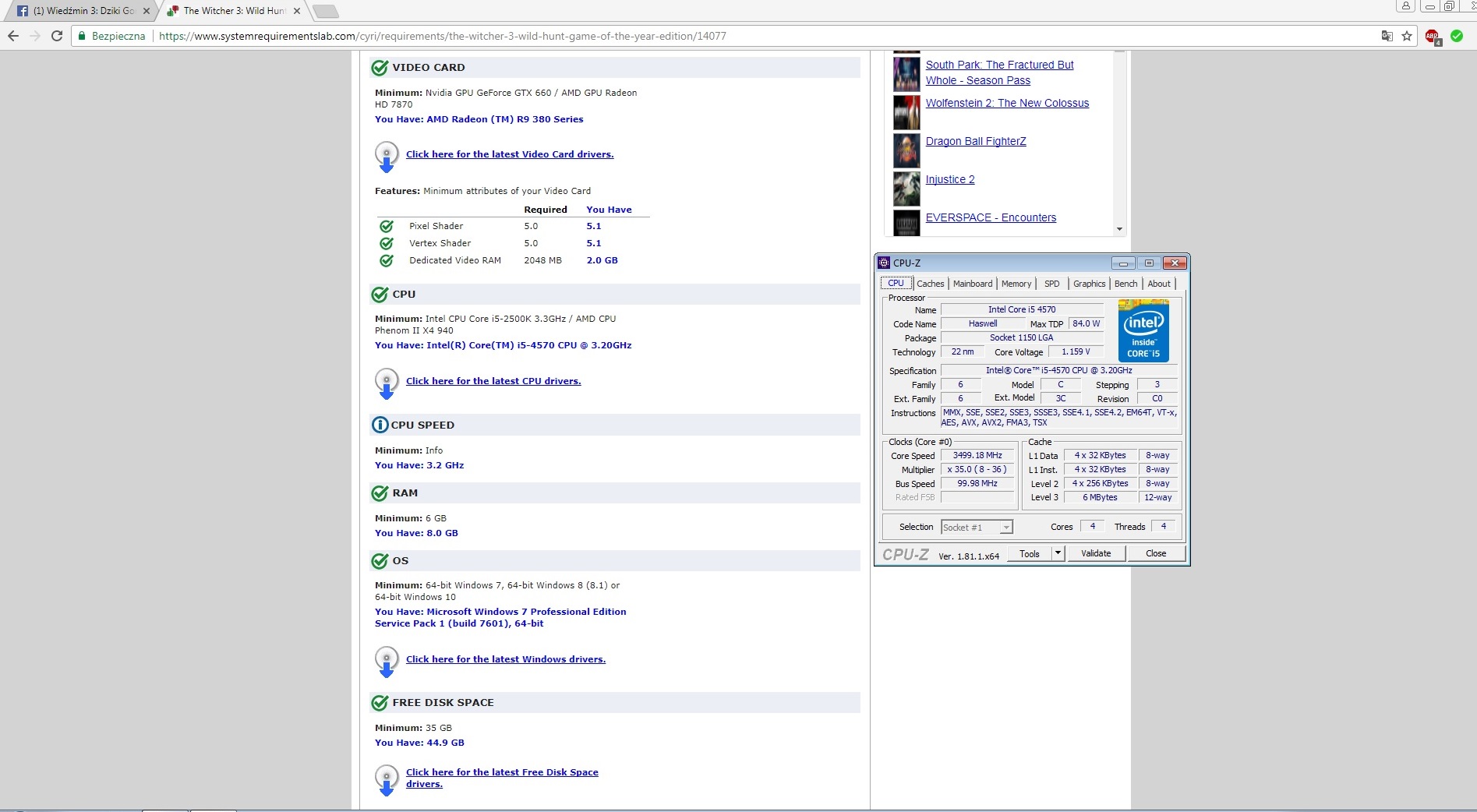The image size is (1477, 812).
Task: Click the Dragon Ball FighterZ game thumbnail
Action: [x=906, y=150]
